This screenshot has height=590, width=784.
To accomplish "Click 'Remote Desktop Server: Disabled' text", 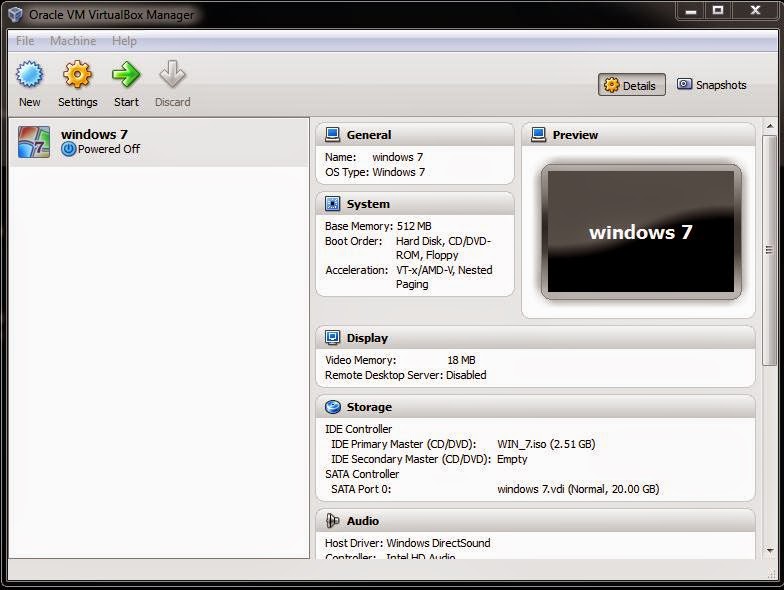I will pos(406,375).
